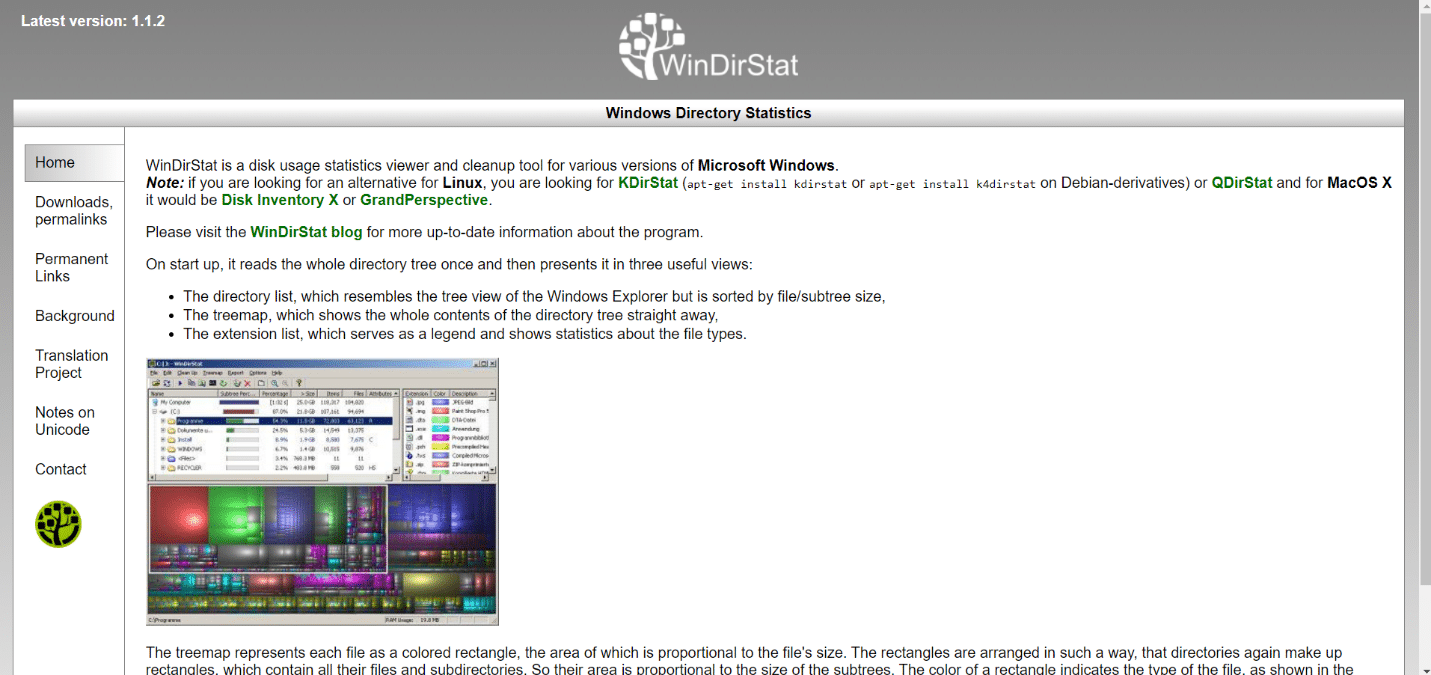Image resolution: width=1431 pixels, height=675 pixels.
Task: Click the WinDirStat tree logo in header
Action: [x=708, y=47]
